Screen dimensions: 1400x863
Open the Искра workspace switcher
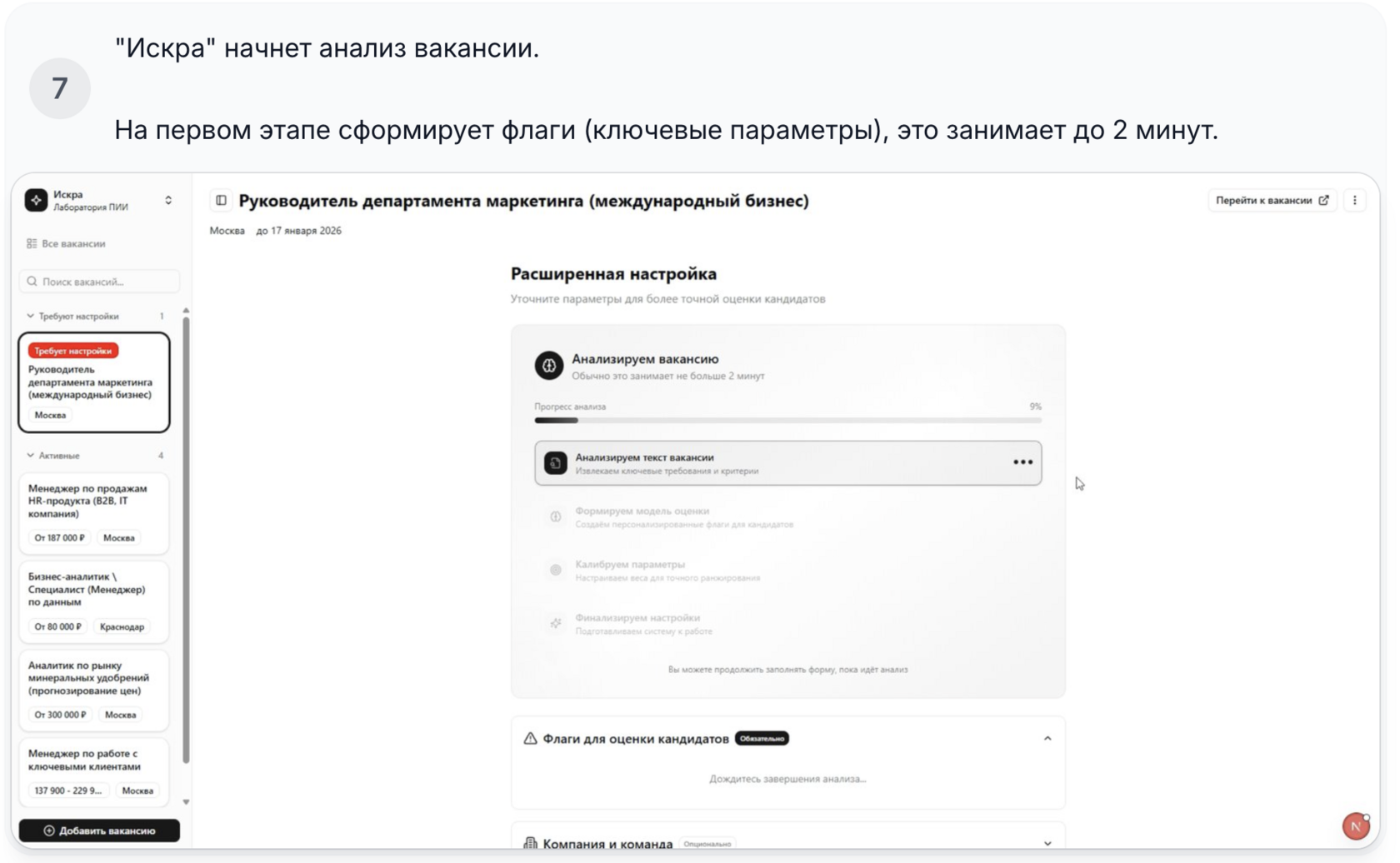coord(167,200)
